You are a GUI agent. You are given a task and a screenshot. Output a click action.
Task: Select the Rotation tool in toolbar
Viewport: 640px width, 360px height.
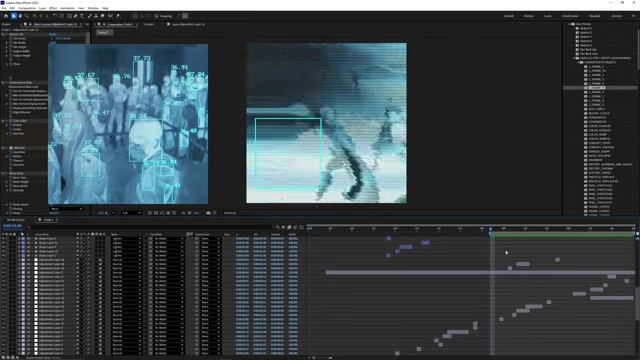coord(55,16)
